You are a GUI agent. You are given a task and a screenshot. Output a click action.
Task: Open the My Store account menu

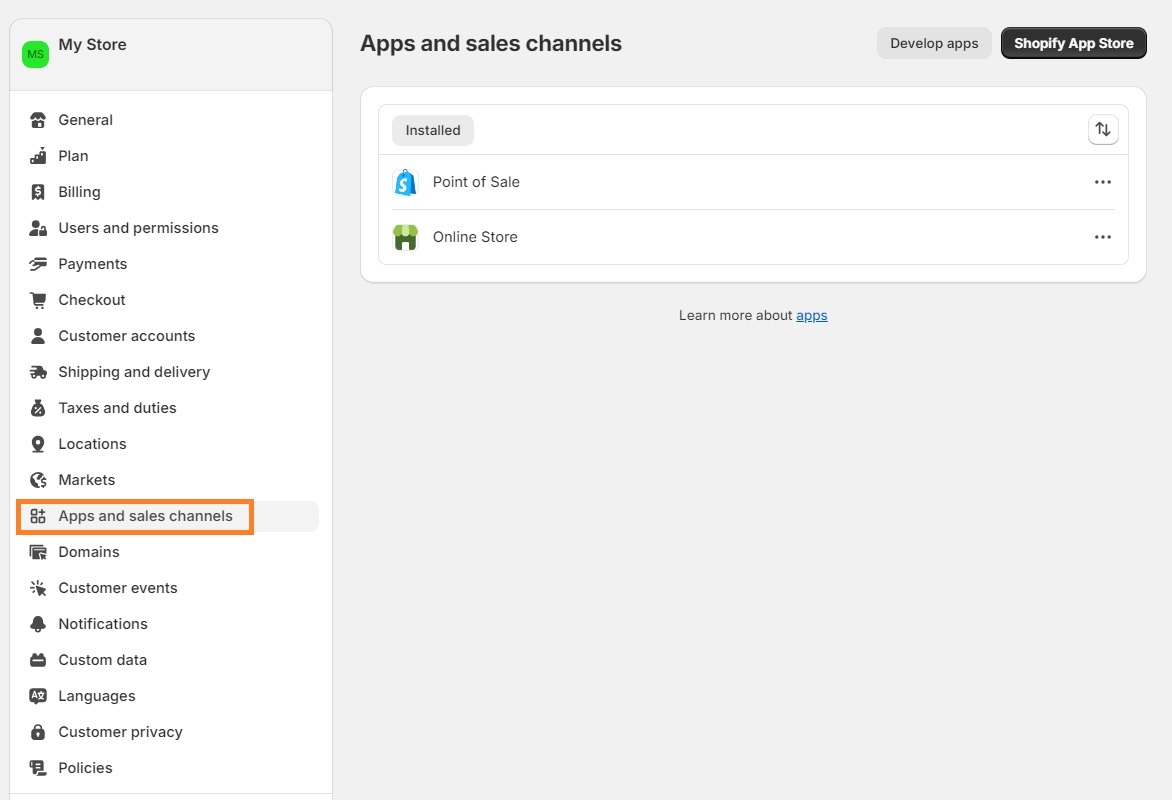pyautogui.click(x=92, y=44)
